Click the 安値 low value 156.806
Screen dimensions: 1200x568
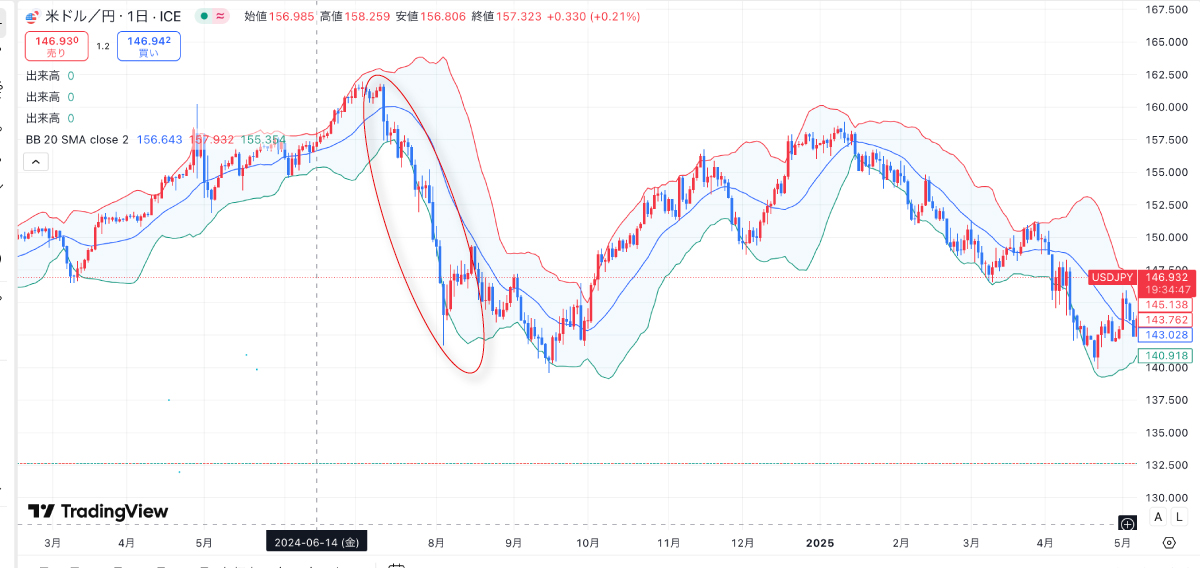(x=442, y=16)
